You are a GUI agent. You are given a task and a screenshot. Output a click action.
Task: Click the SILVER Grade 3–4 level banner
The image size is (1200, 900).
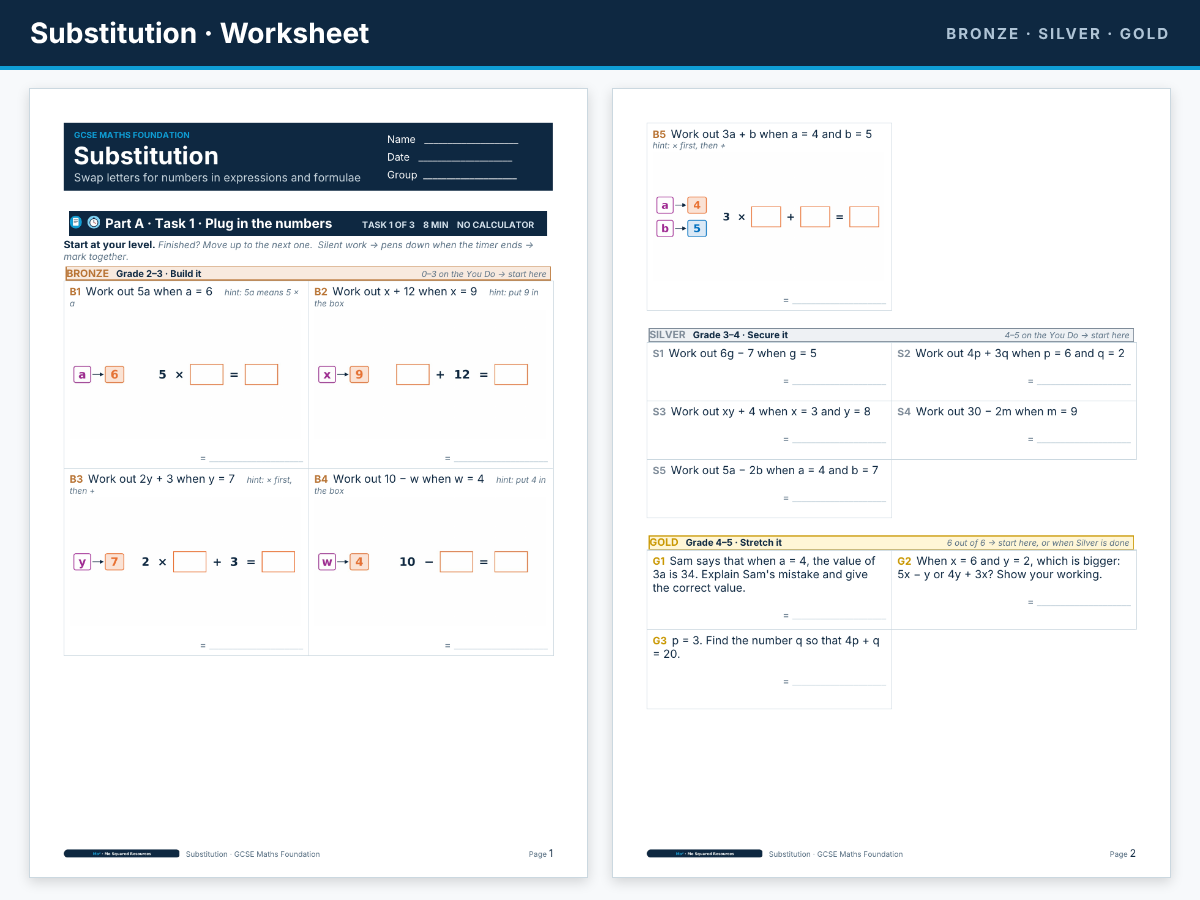pyautogui.click(x=891, y=335)
